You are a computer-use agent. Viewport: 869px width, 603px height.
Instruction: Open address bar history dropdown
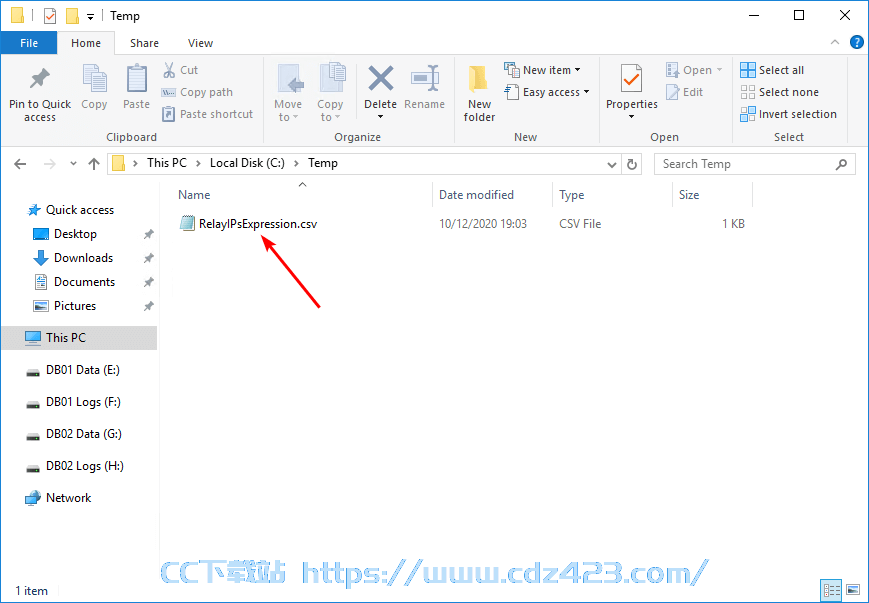(612, 164)
